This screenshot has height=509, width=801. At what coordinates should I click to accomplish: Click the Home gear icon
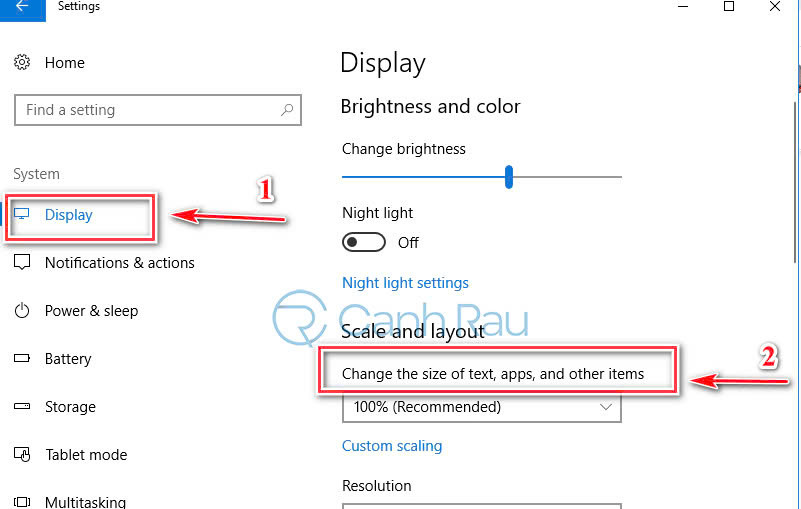(22, 63)
